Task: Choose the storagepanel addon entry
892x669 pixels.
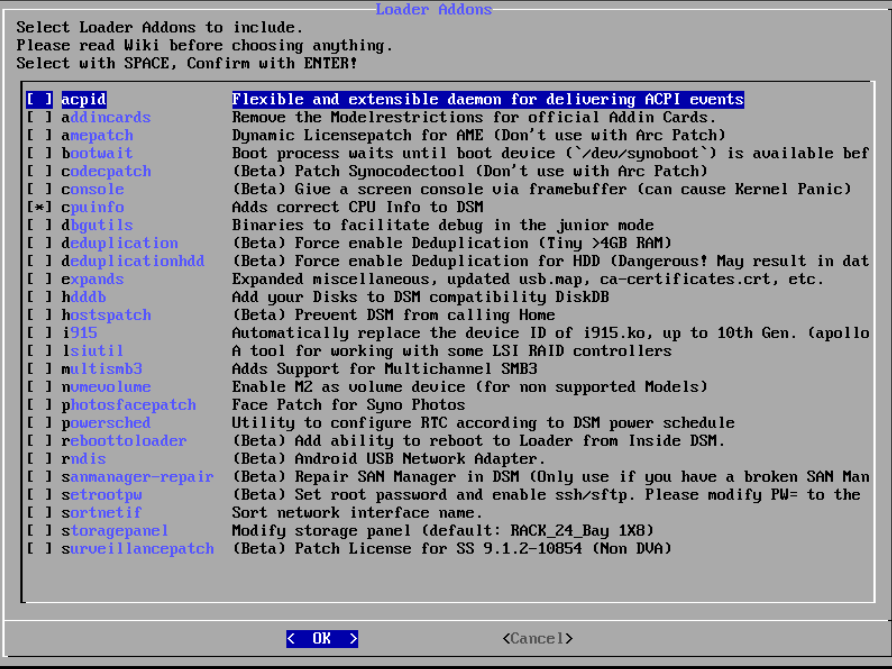Action: click(x=114, y=532)
